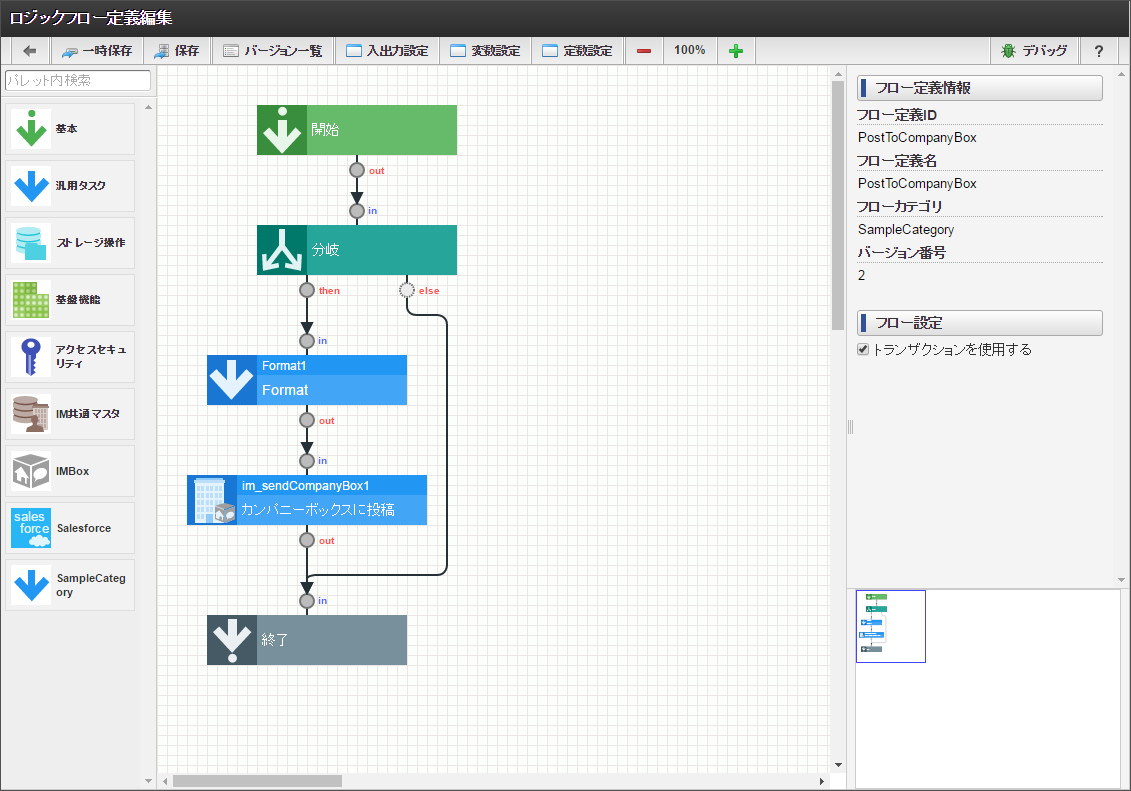This screenshot has height=791, width=1131.
Task: Open the Salesforce palette category
Action: tap(70, 527)
